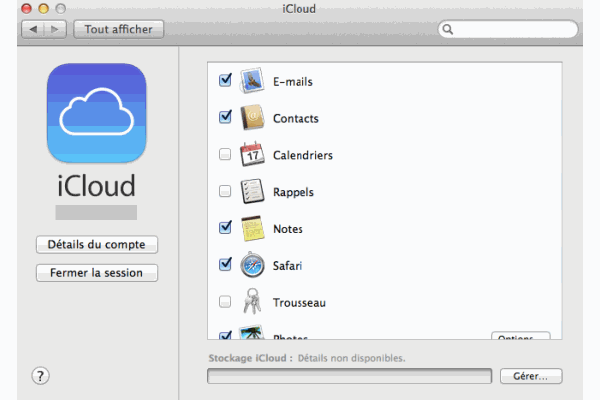Select the Contacts label text
600x400 pixels.
296,119
